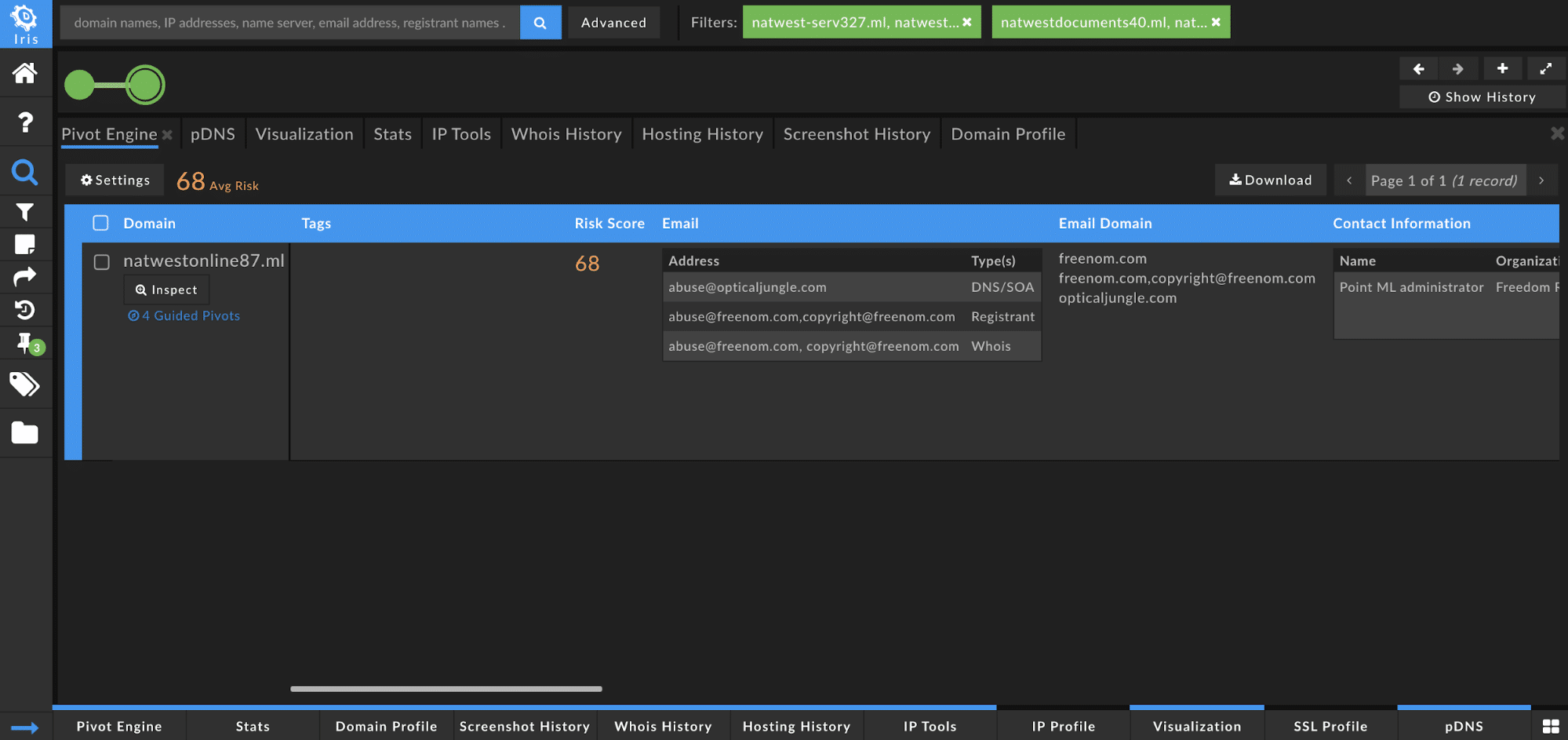The image size is (1568, 740).
Task: Check the natwestonline87.ml row checkbox
Action: (x=101, y=262)
